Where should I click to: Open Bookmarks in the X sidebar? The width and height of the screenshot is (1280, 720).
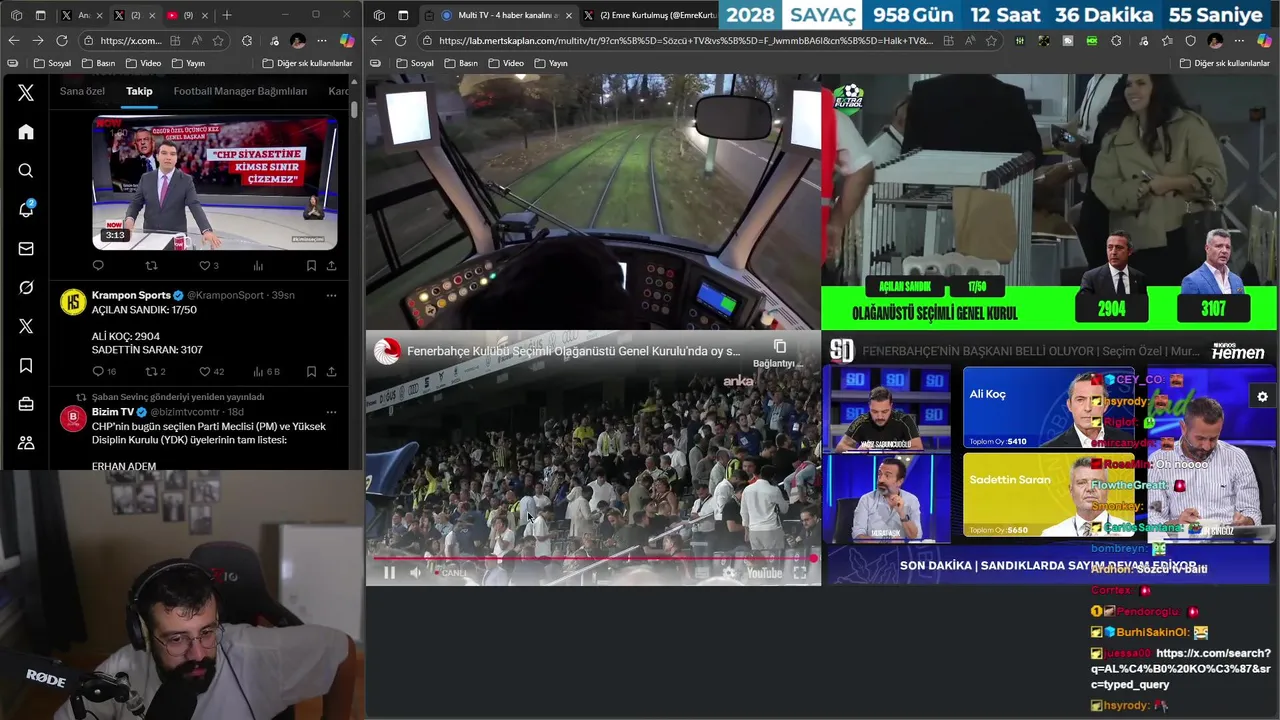(26, 366)
